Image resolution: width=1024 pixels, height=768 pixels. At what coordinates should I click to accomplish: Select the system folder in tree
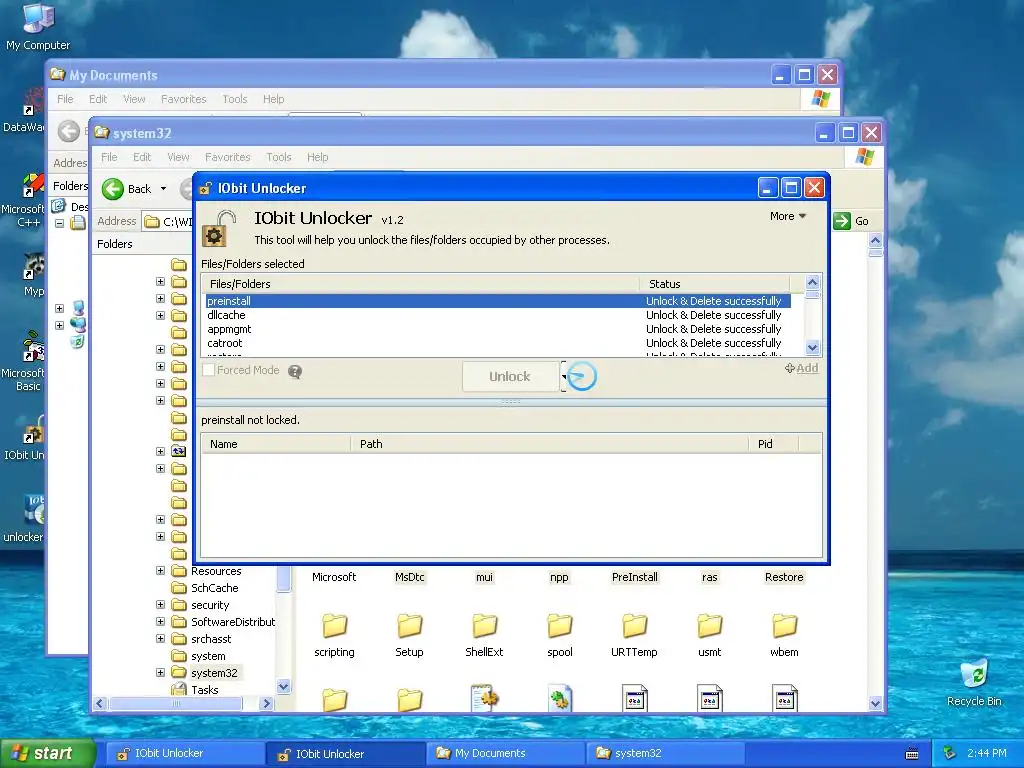[x=208, y=656]
